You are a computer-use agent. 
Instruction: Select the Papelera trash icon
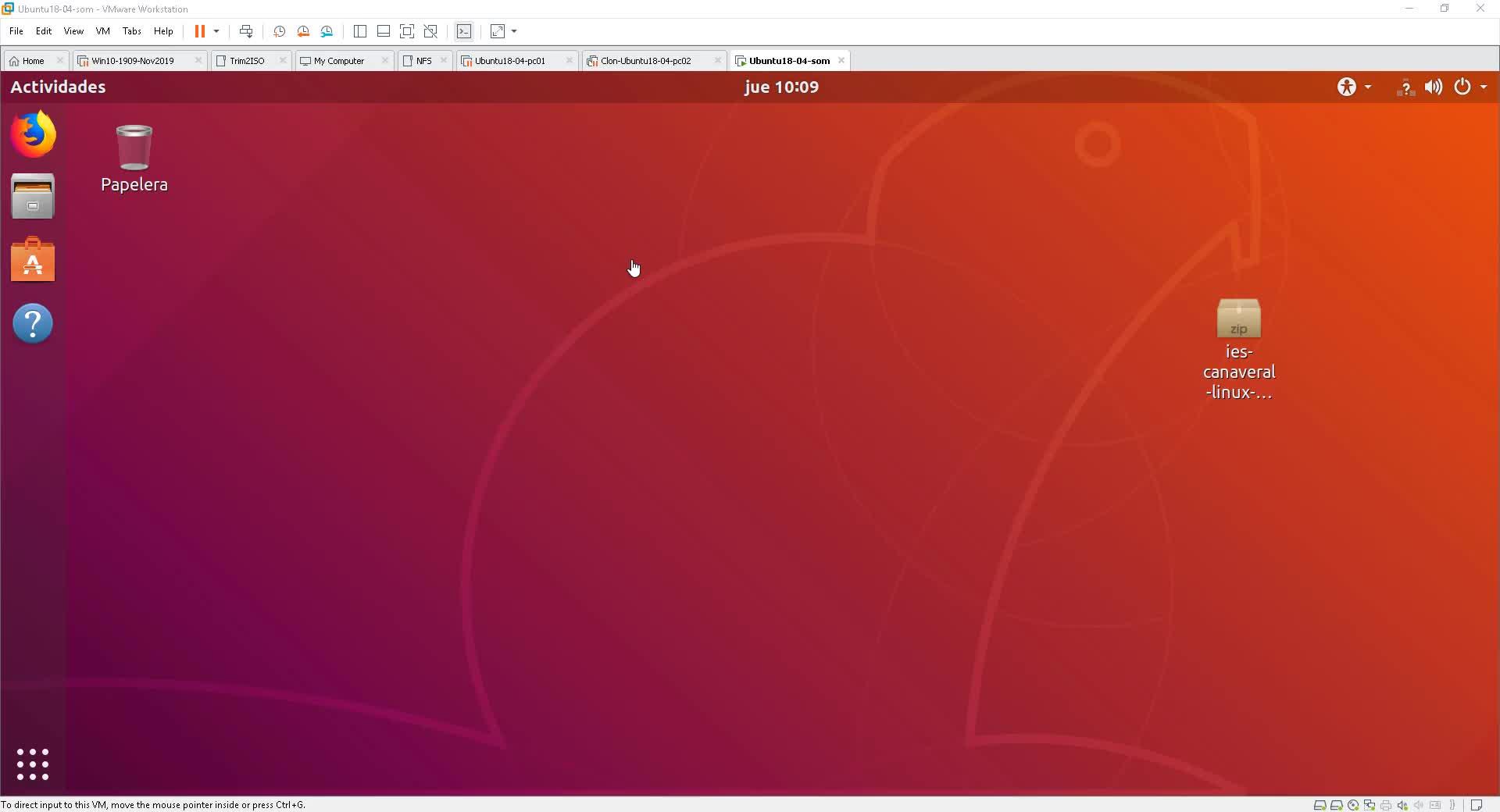134,159
